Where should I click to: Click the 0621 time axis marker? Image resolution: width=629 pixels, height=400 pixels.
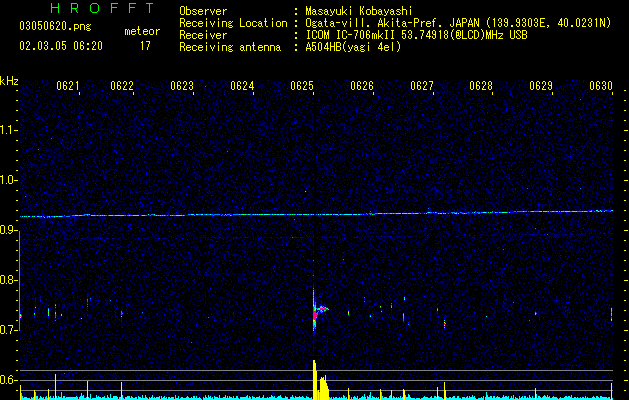(x=67, y=86)
